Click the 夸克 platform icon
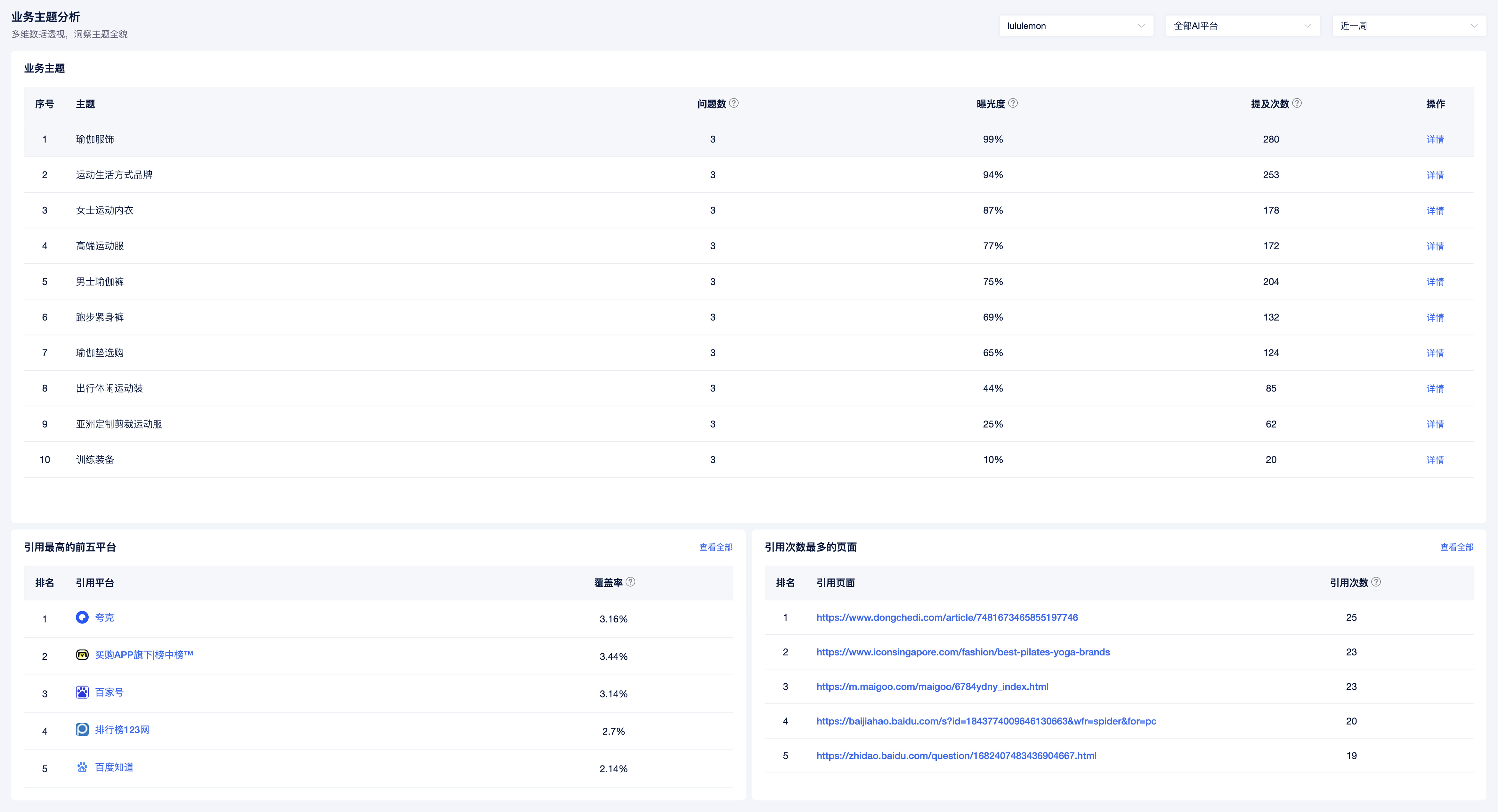This screenshot has width=1498, height=812. click(x=82, y=617)
